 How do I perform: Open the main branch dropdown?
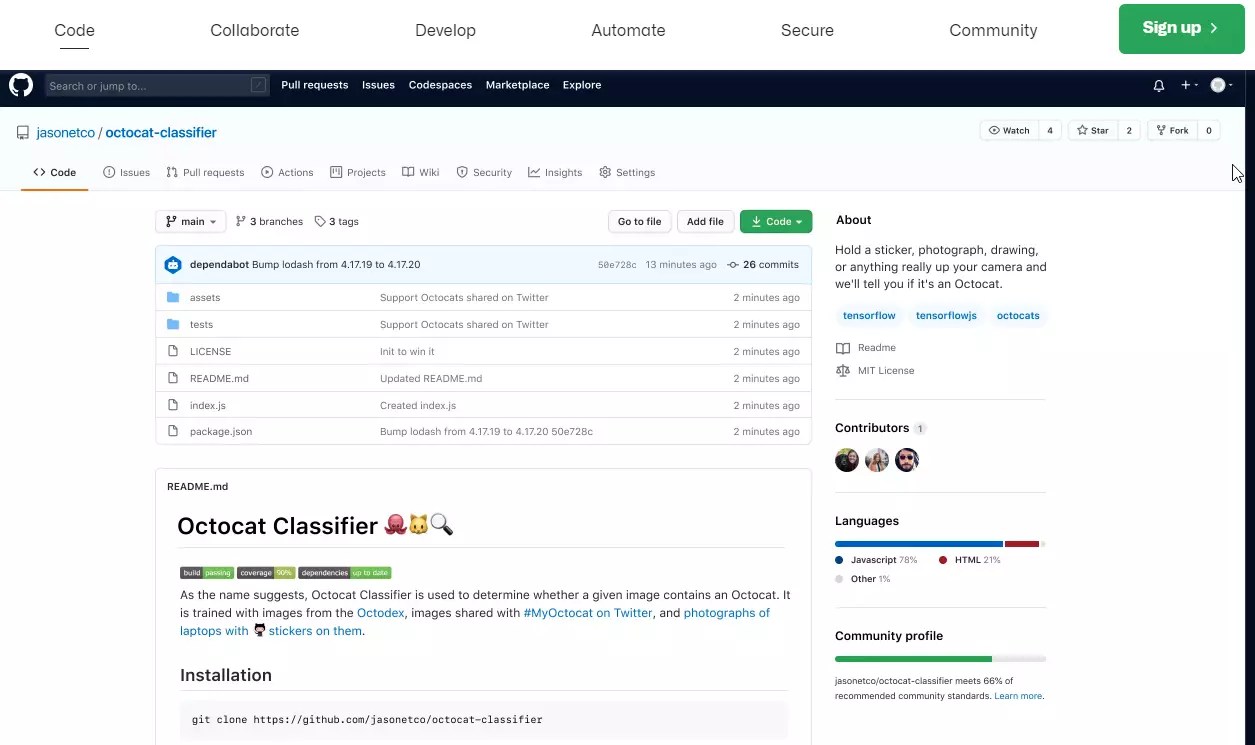pos(190,221)
